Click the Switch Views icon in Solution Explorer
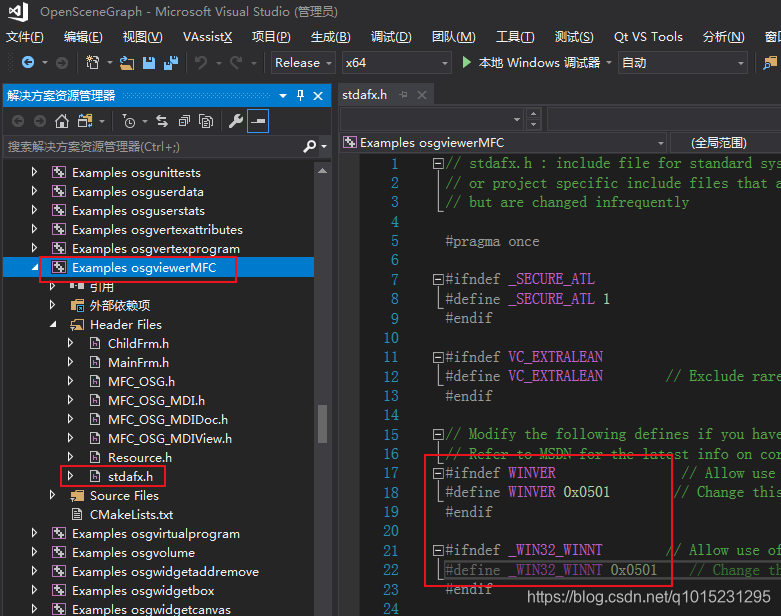Screen dimensions: 781x616 [85, 121]
